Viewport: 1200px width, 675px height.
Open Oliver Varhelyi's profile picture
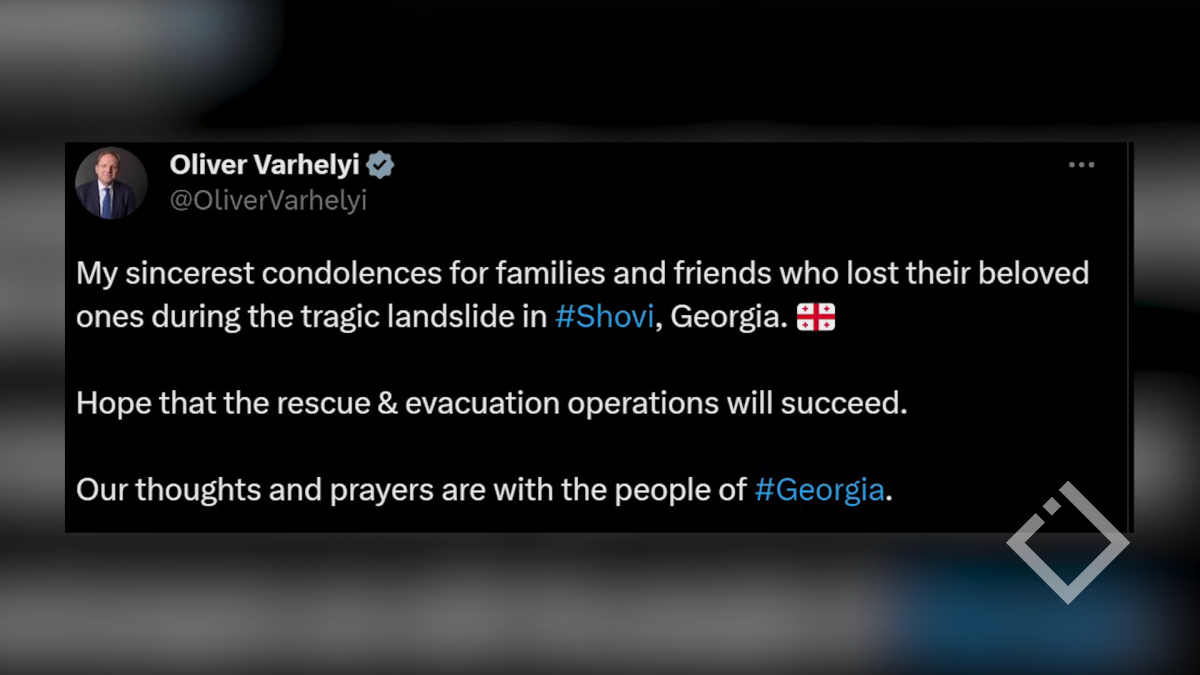[x=110, y=182]
